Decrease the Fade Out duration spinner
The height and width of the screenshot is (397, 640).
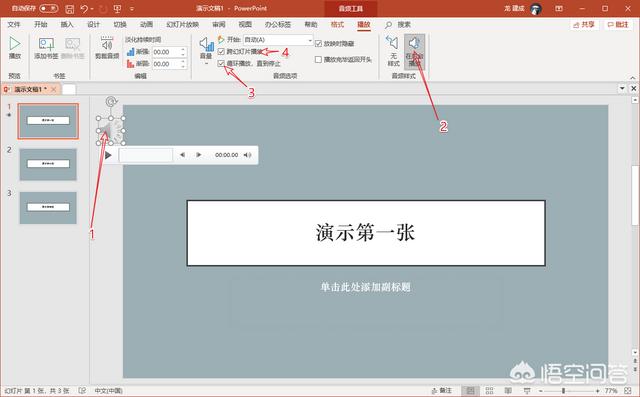coord(183,66)
